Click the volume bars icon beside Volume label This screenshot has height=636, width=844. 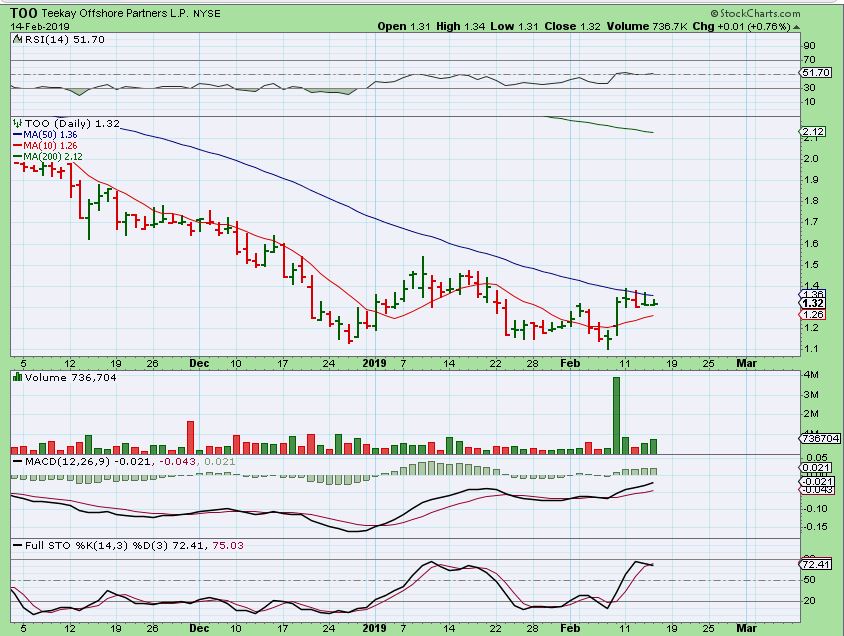(x=18, y=377)
